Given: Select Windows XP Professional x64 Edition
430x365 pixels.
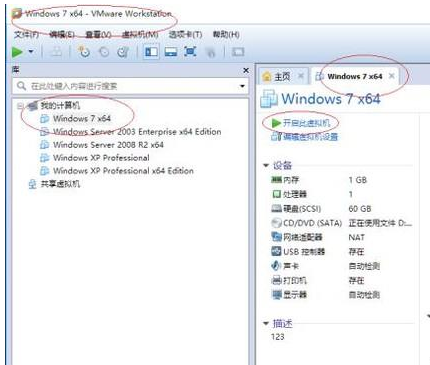Looking at the screenshot, I should tap(123, 171).
